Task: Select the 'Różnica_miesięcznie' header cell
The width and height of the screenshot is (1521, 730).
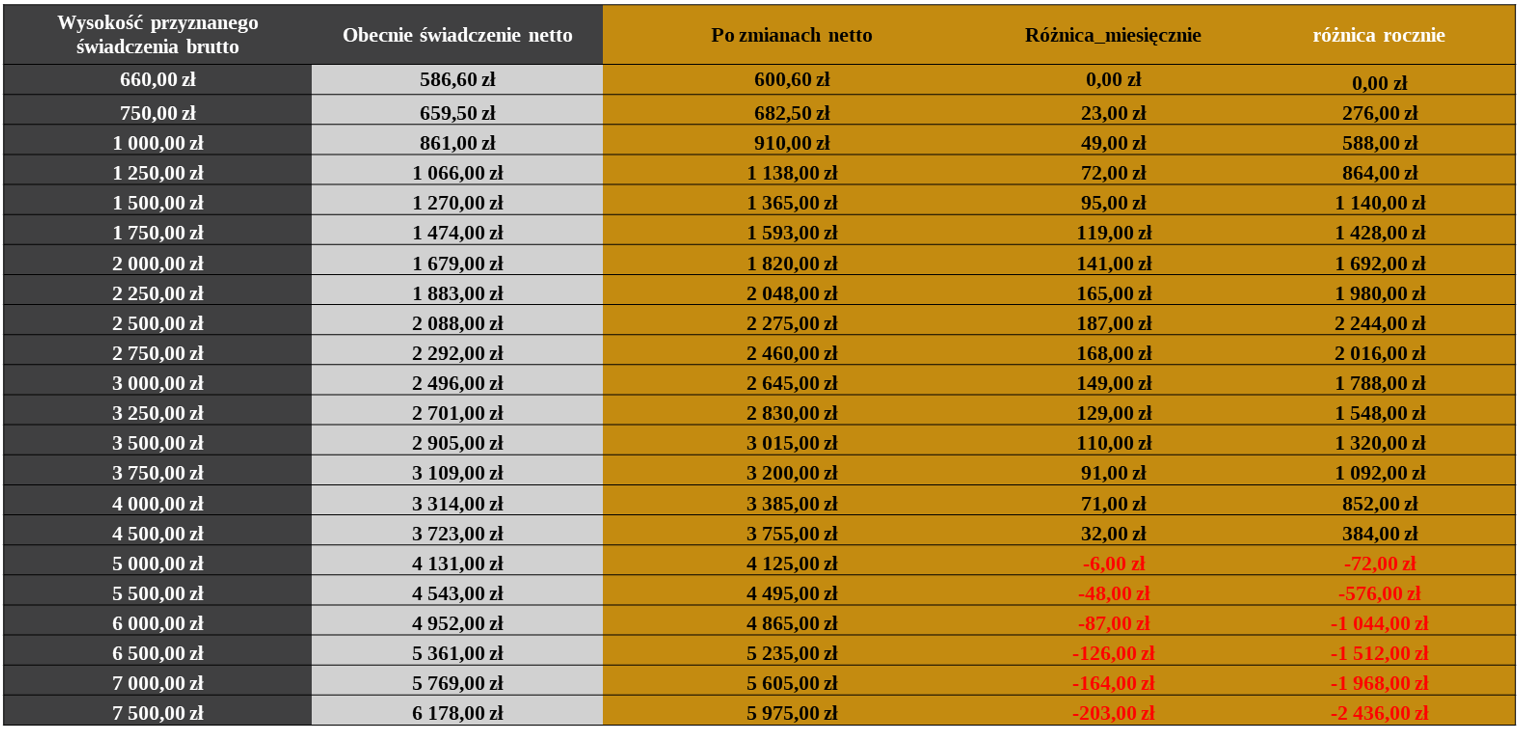Action: point(1113,35)
